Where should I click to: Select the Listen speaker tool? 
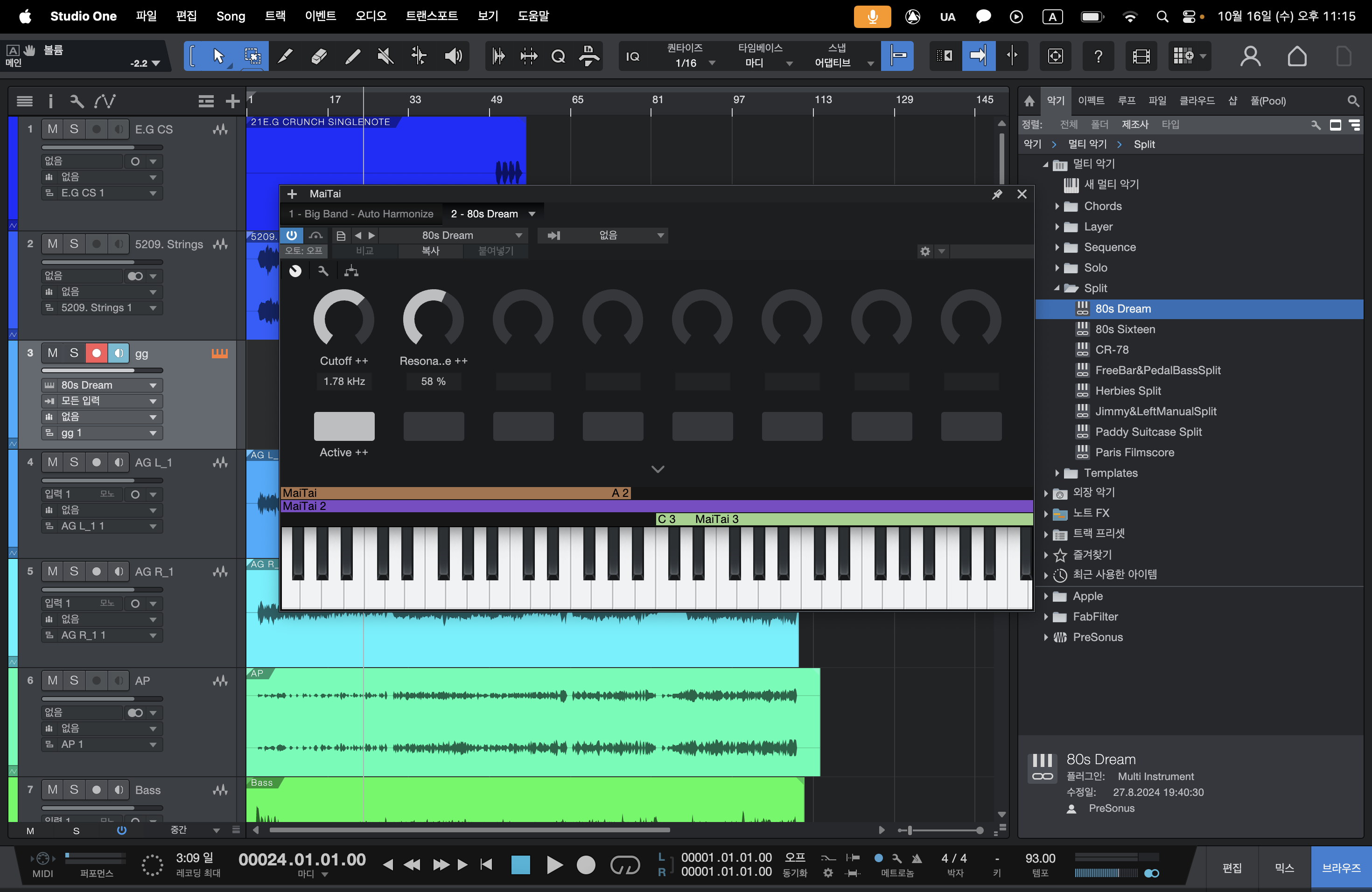click(x=453, y=56)
